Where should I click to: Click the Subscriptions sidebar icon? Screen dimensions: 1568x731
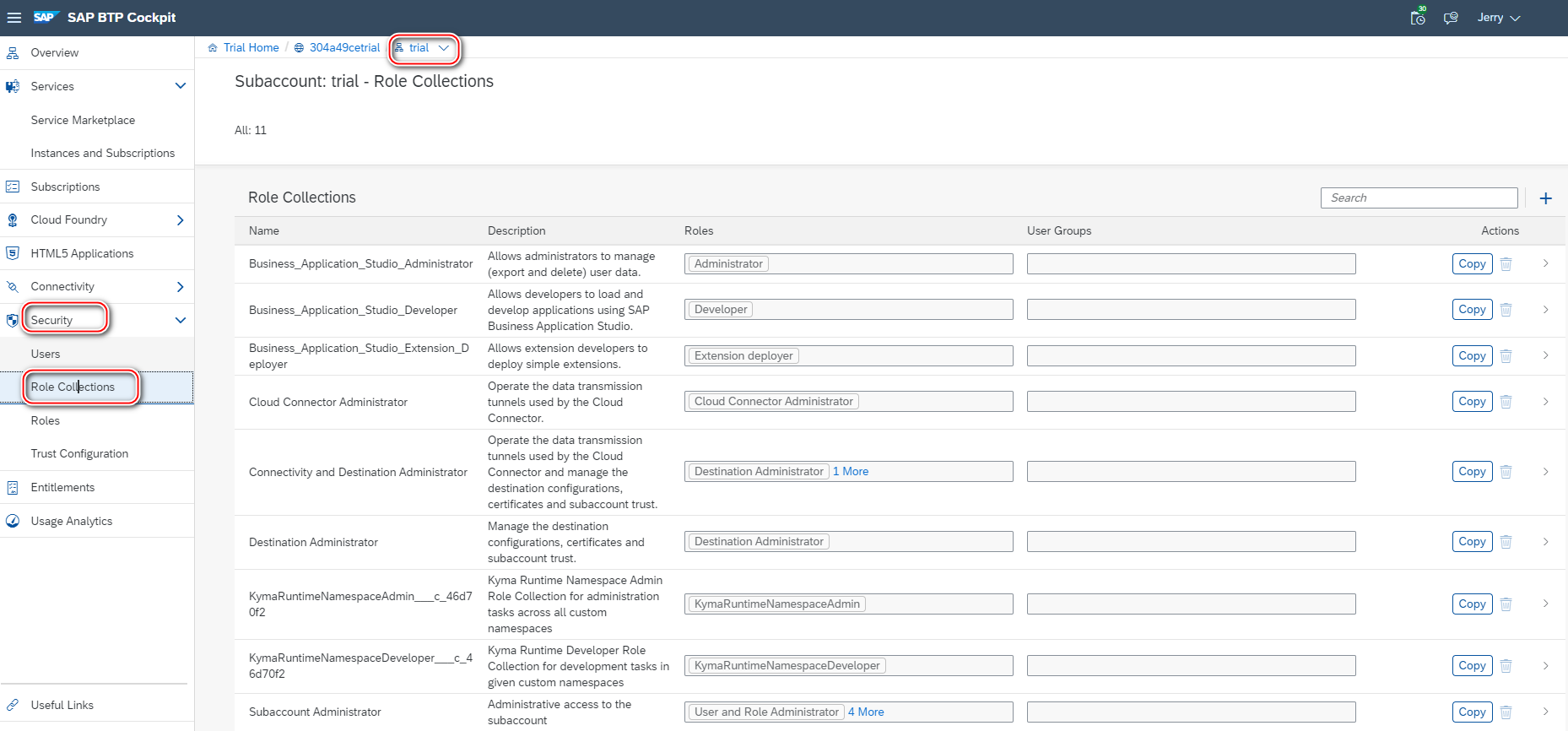pyautogui.click(x=13, y=187)
